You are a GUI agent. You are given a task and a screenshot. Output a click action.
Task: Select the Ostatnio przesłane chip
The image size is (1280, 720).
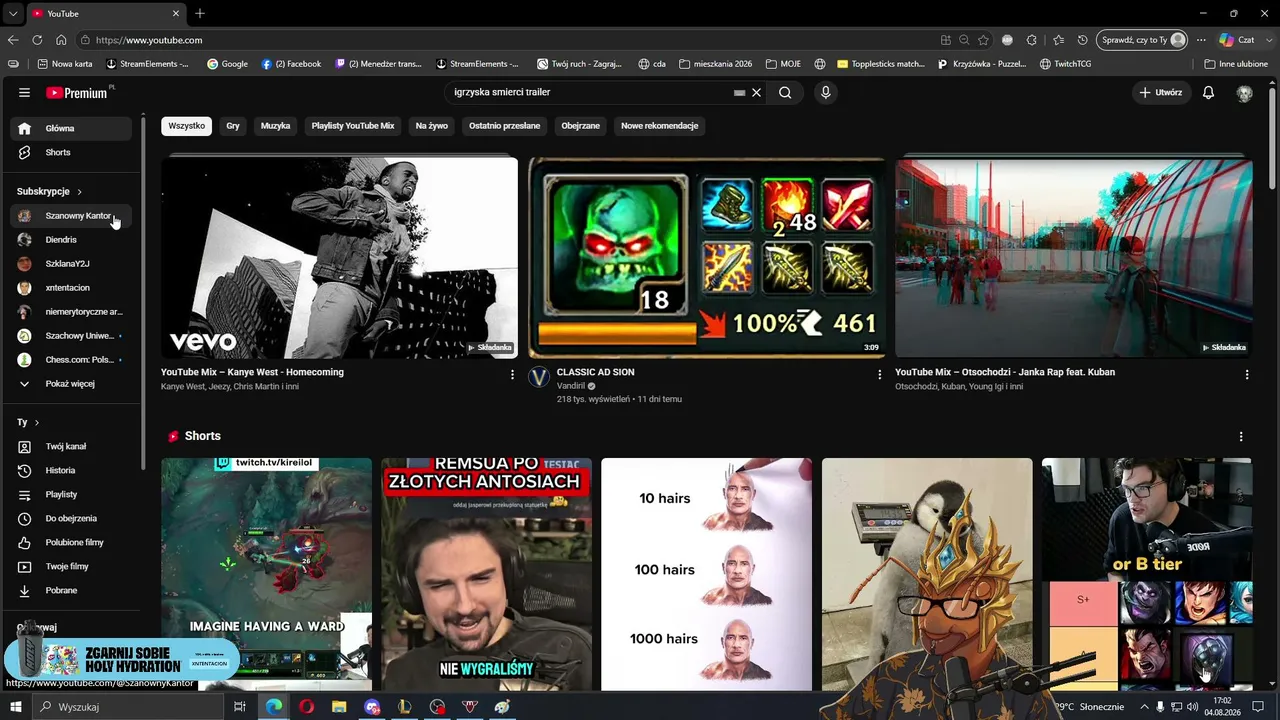point(504,126)
